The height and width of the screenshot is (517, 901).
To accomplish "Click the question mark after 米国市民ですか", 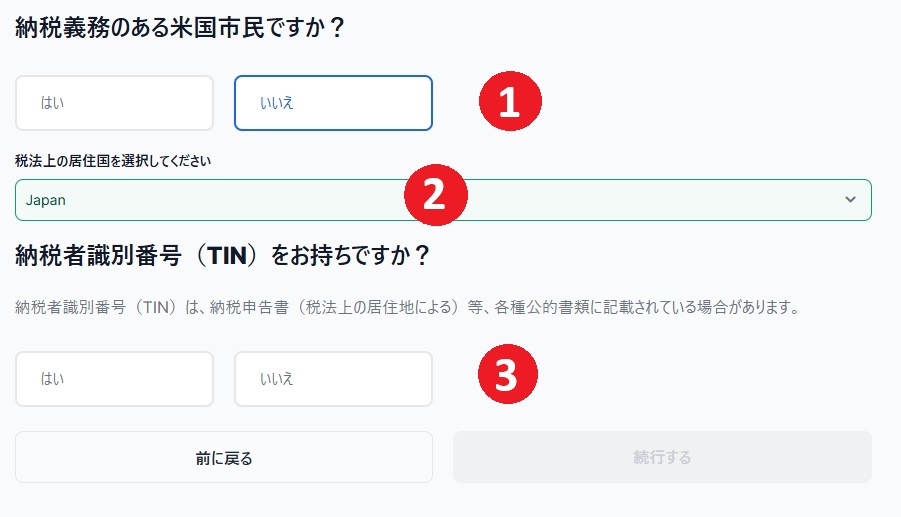I will pos(337,28).
